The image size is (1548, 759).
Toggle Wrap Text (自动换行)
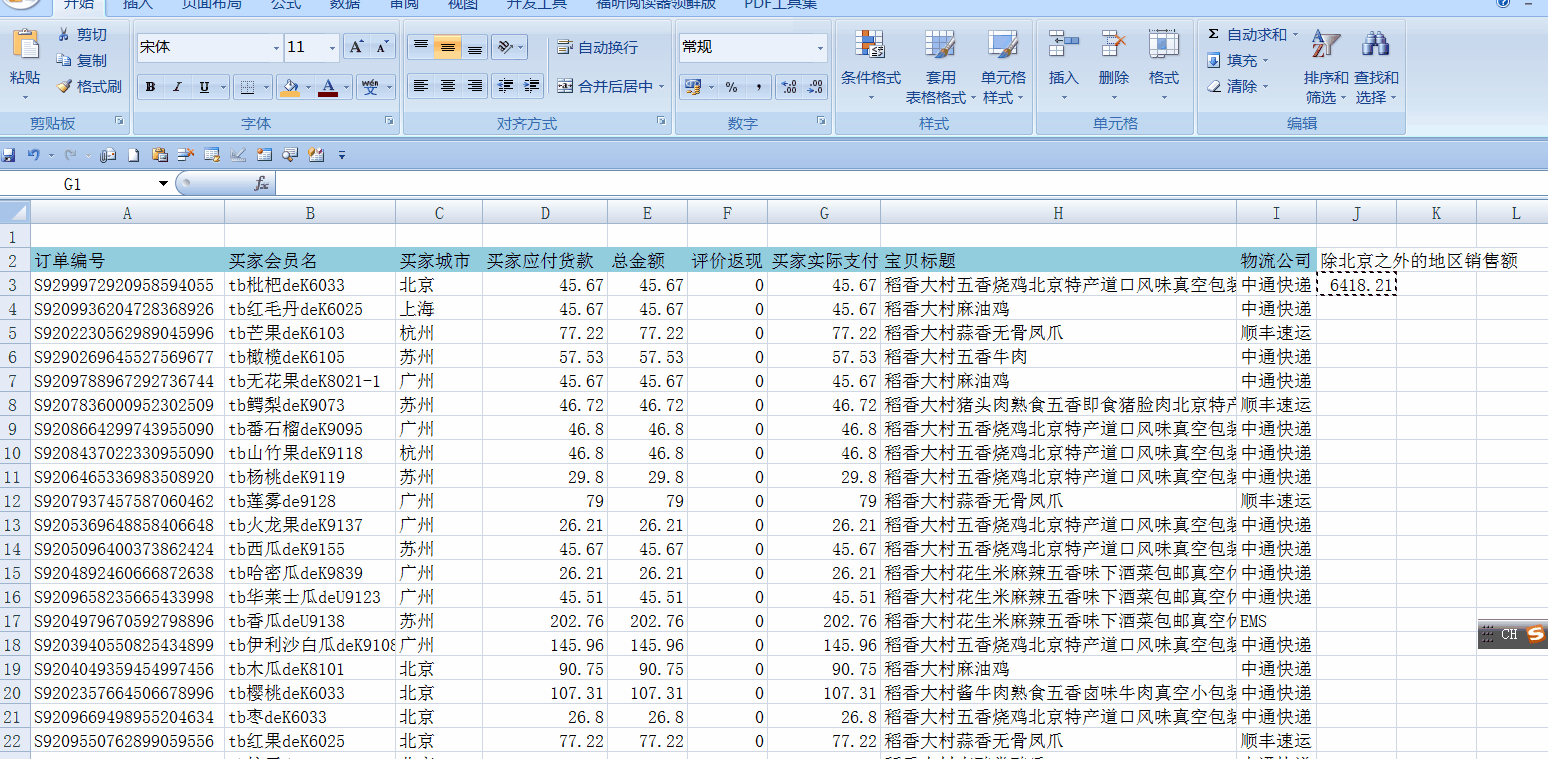click(597, 47)
